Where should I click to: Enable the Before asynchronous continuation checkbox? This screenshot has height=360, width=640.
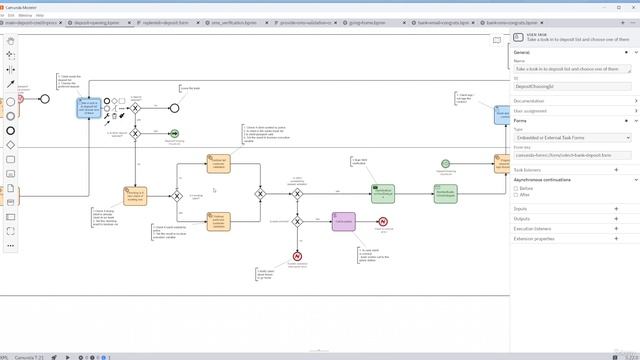click(x=516, y=189)
